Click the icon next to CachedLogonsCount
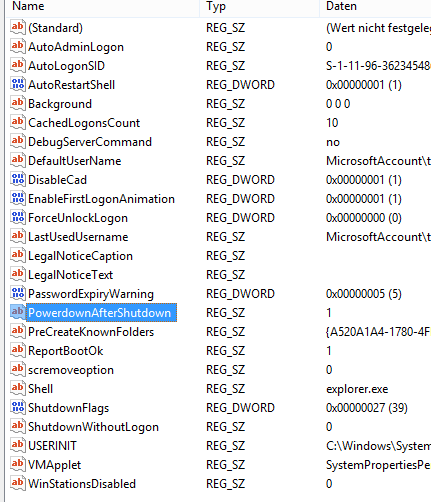431x502 pixels. (x=18, y=122)
